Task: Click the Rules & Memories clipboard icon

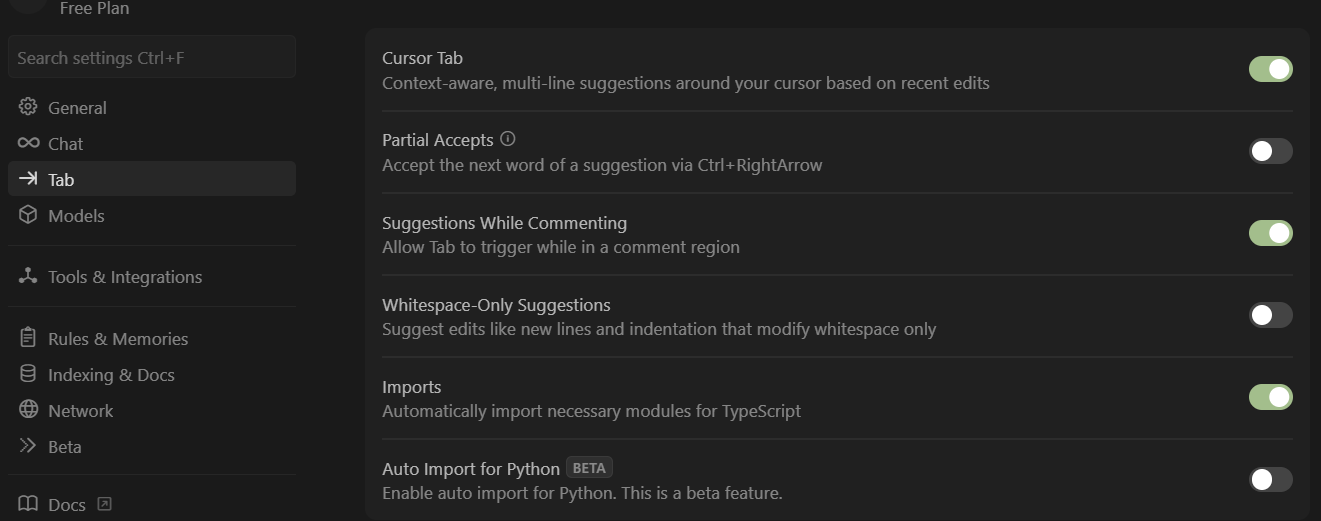Action: (x=28, y=338)
